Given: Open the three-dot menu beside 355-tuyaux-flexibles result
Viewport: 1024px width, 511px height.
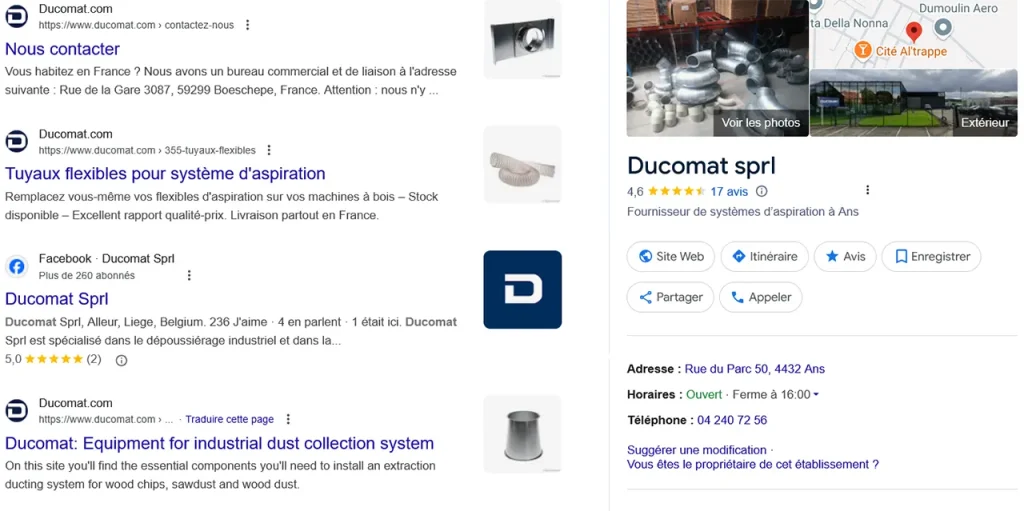Looking at the screenshot, I should tap(269, 150).
